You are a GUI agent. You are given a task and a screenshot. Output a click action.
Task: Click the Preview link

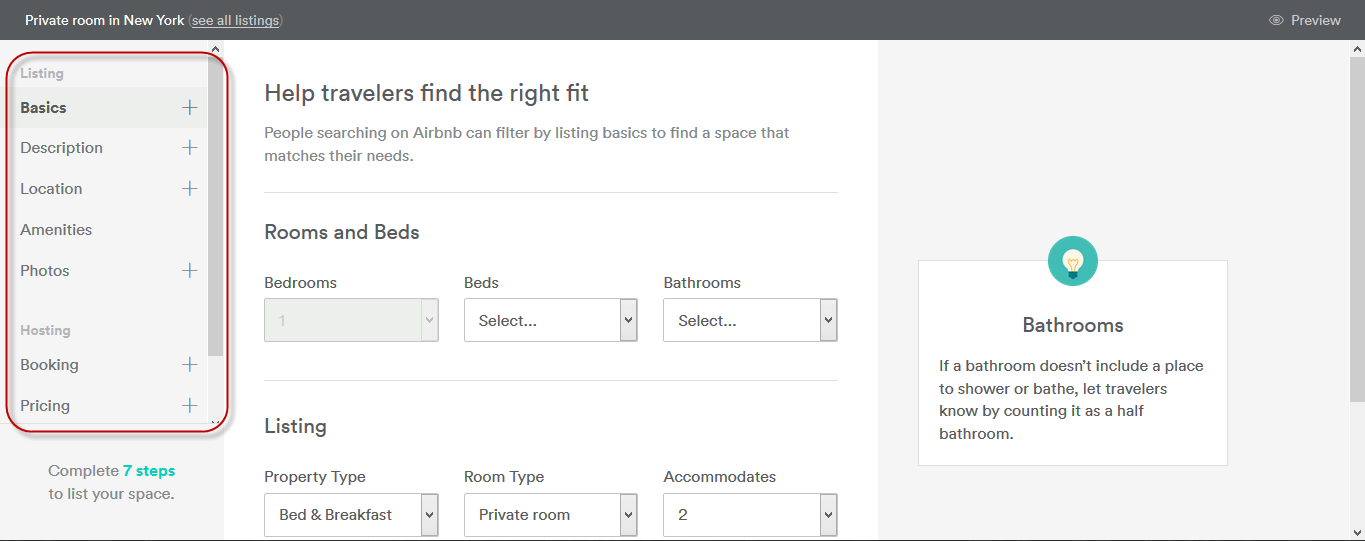click(x=1315, y=20)
